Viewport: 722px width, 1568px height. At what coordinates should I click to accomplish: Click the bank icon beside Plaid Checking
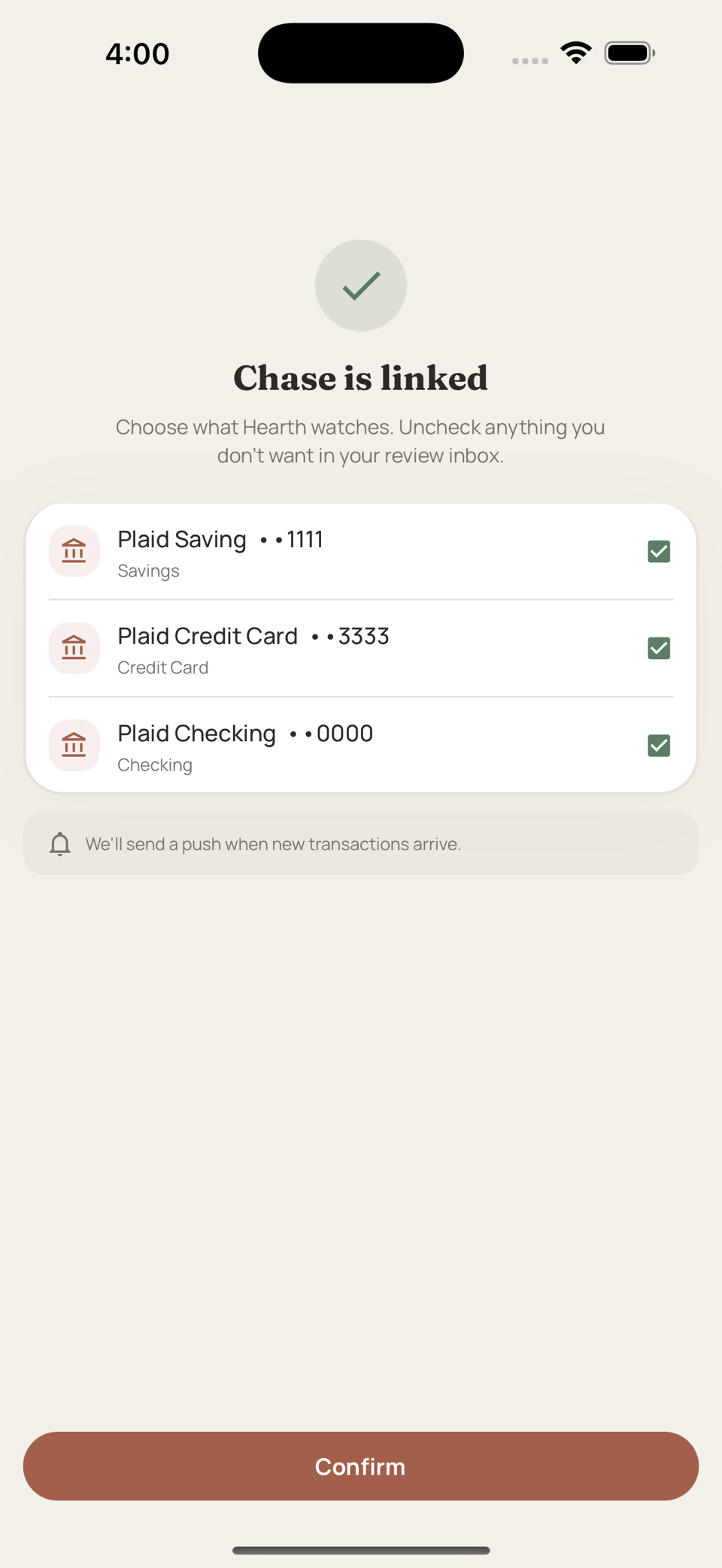tap(74, 745)
